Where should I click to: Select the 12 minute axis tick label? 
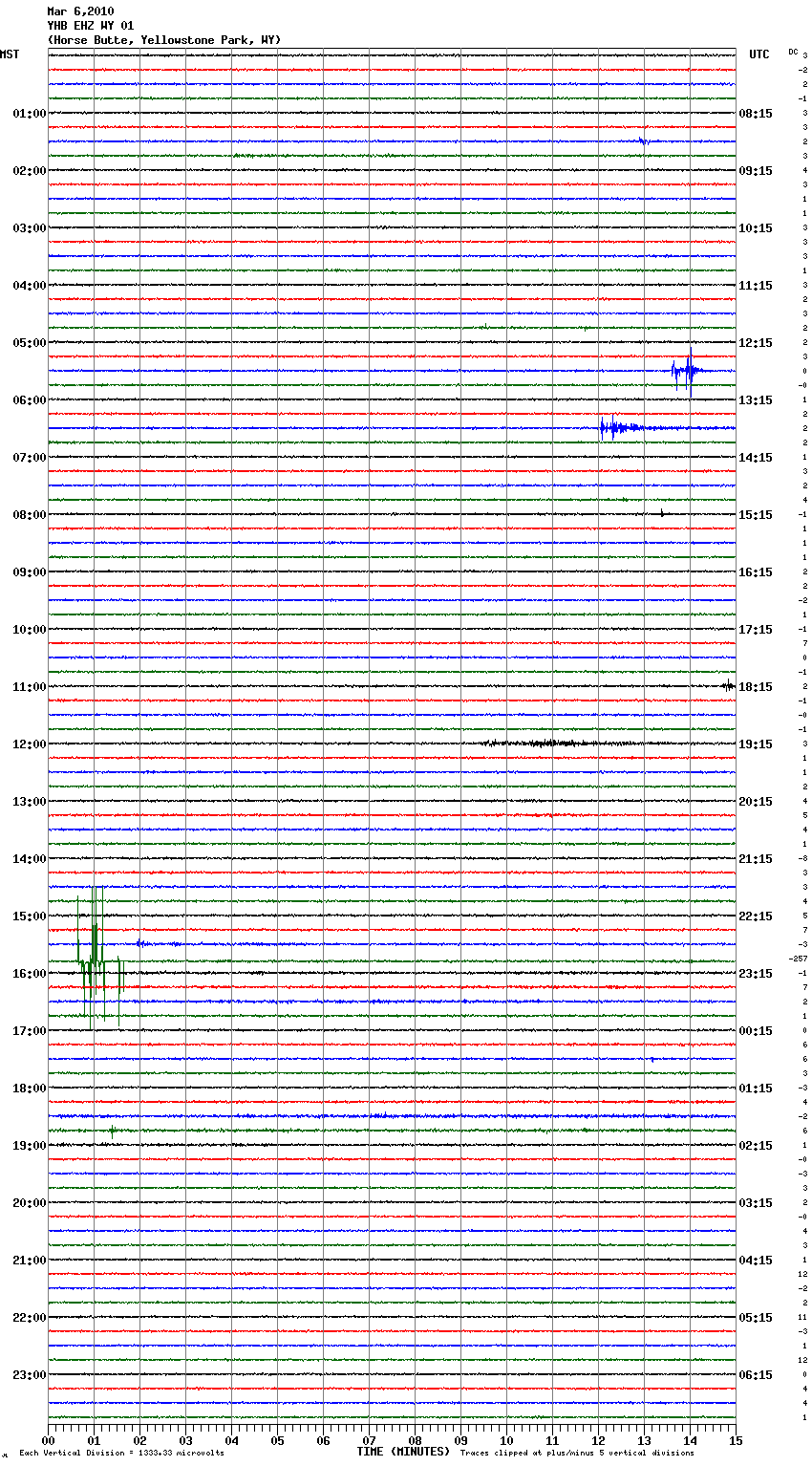tap(598, 1440)
